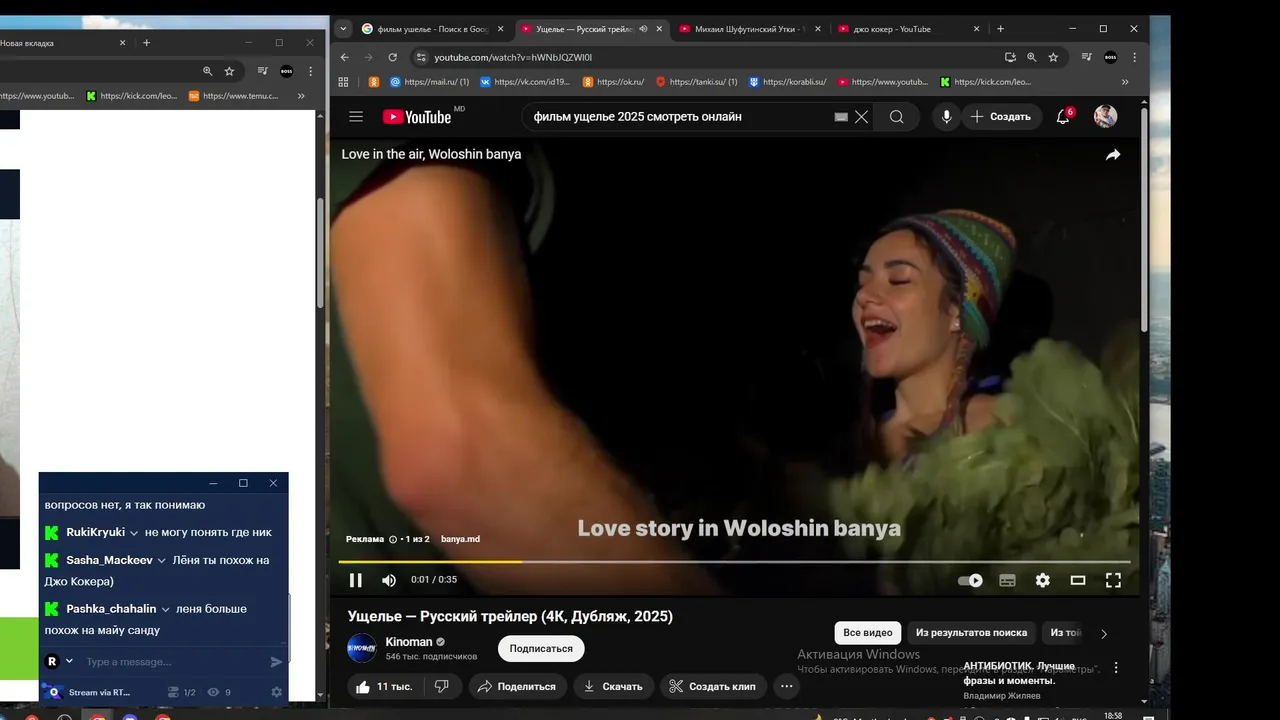Bookmark YouTube page with star icon

[1053, 57]
